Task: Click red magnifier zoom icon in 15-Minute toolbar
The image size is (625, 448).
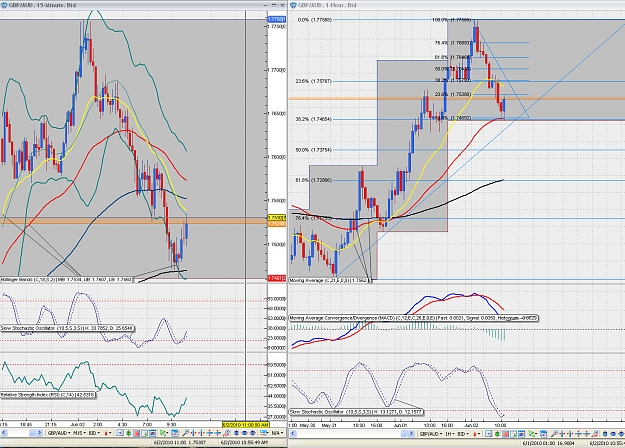Action: [226, 433]
